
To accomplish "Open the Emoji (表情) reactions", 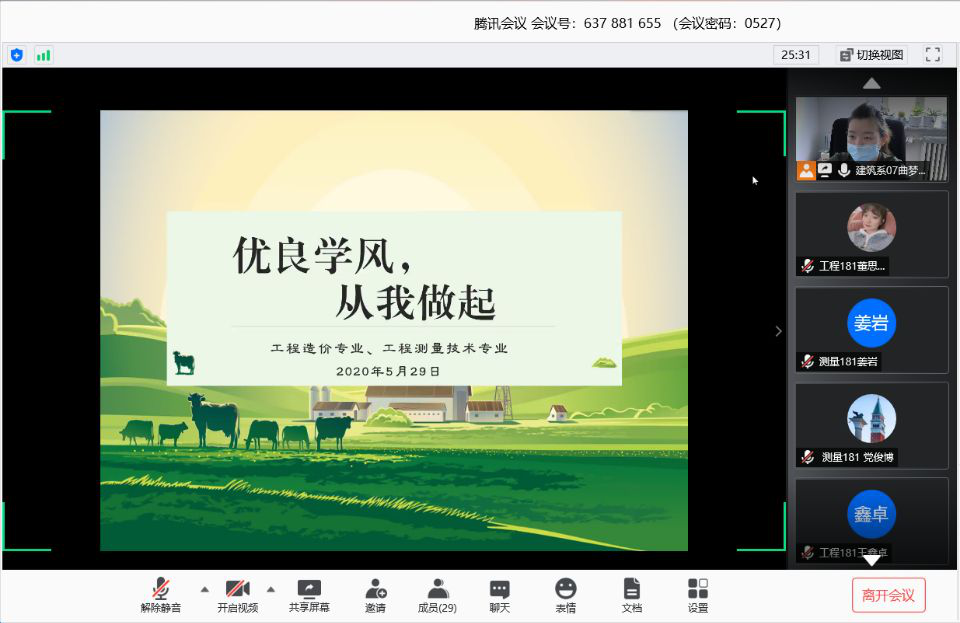I will 566,595.
